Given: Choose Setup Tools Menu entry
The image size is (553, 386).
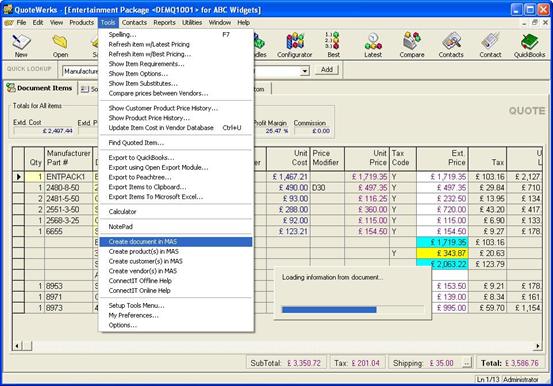Looking at the screenshot, I should coord(176,306).
